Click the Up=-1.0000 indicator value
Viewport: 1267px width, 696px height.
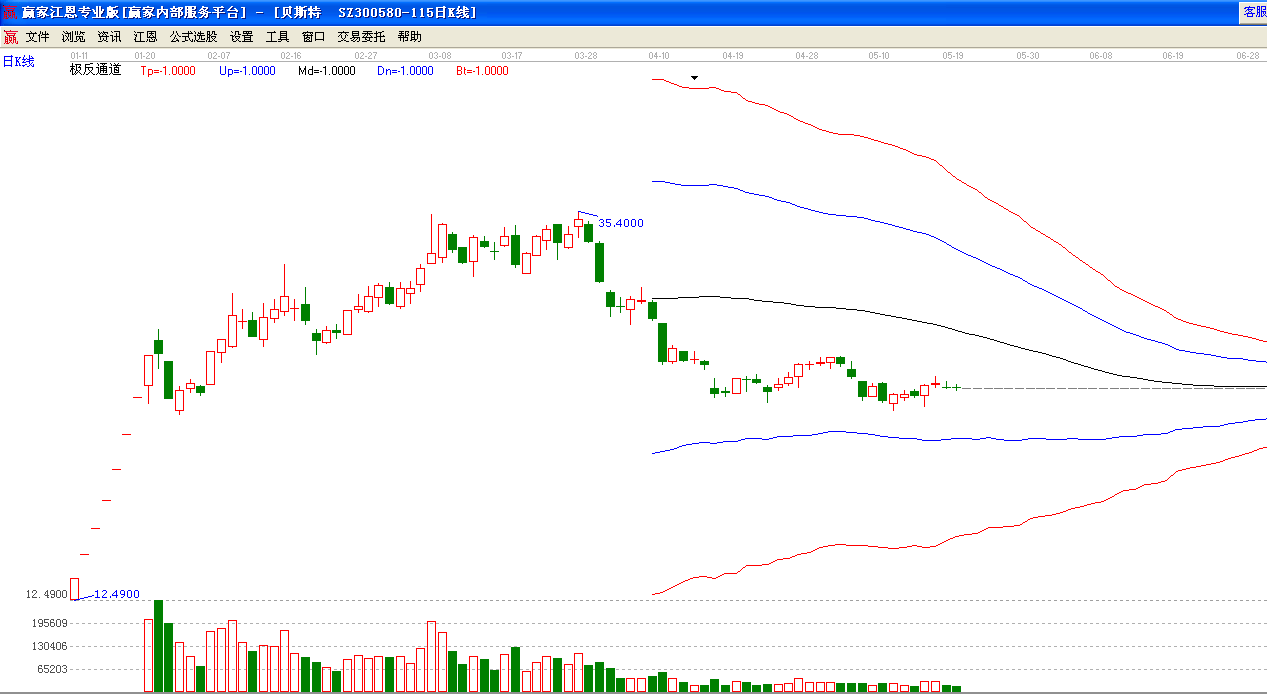coord(247,71)
